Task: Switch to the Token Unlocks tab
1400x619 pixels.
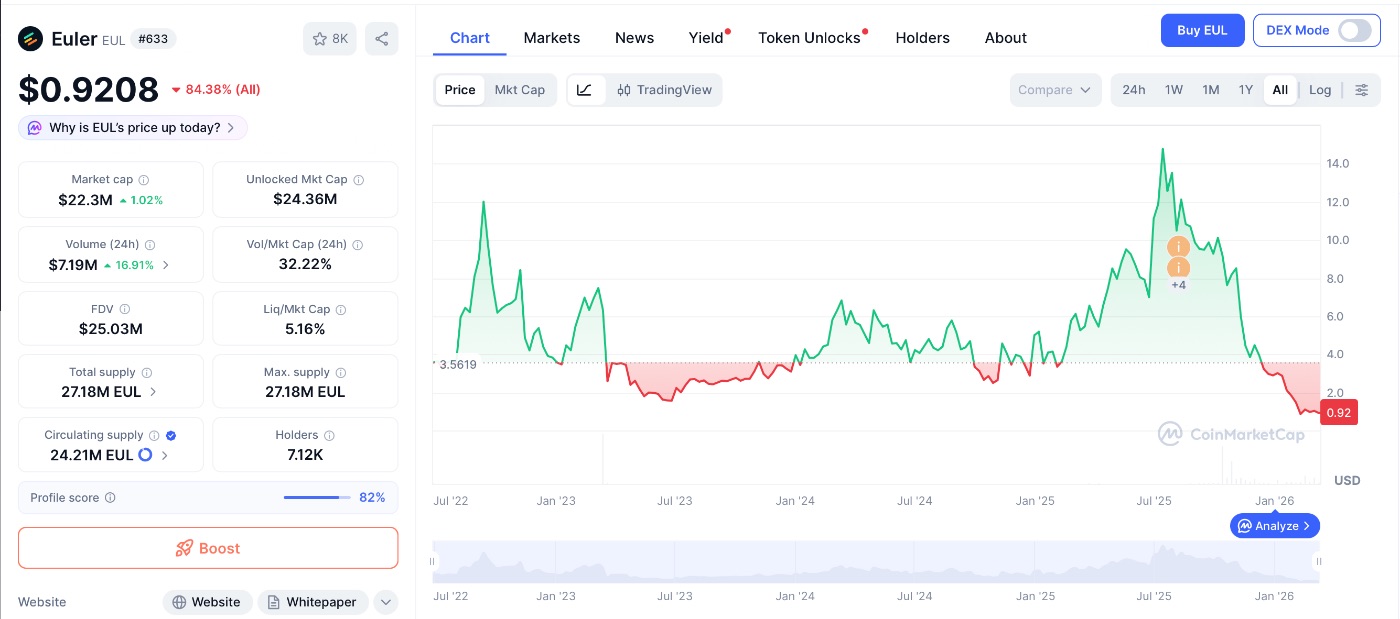Action: pyautogui.click(x=809, y=38)
